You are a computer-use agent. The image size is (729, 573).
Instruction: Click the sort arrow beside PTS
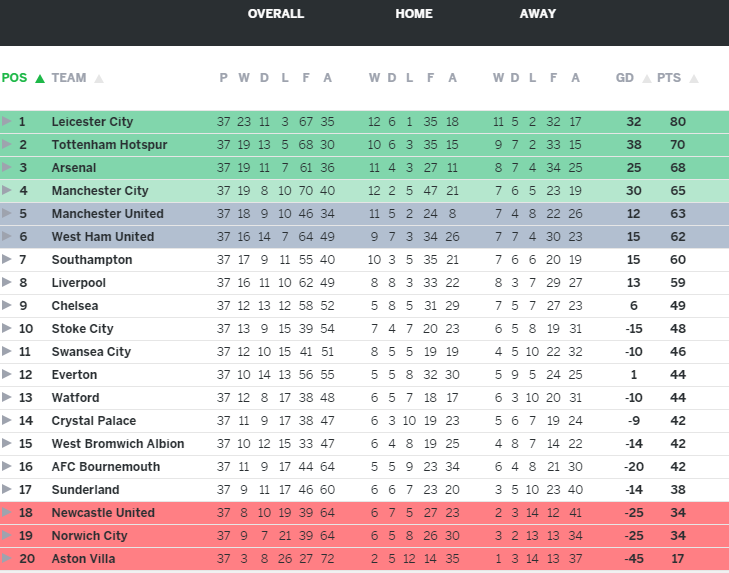(694, 78)
